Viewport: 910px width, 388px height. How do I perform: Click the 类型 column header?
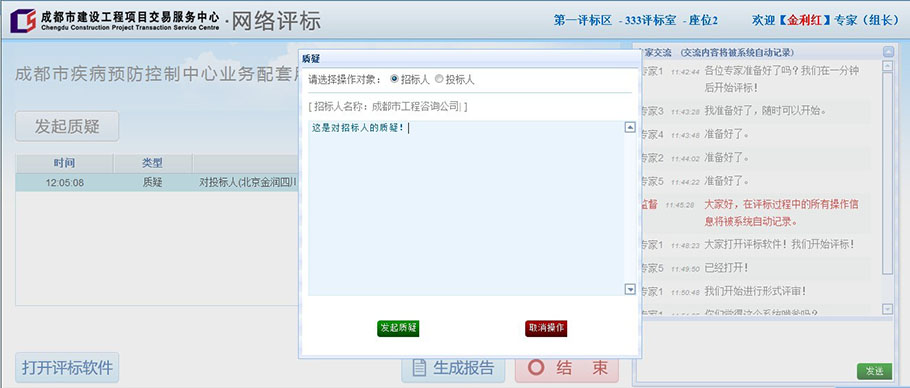point(153,163)
